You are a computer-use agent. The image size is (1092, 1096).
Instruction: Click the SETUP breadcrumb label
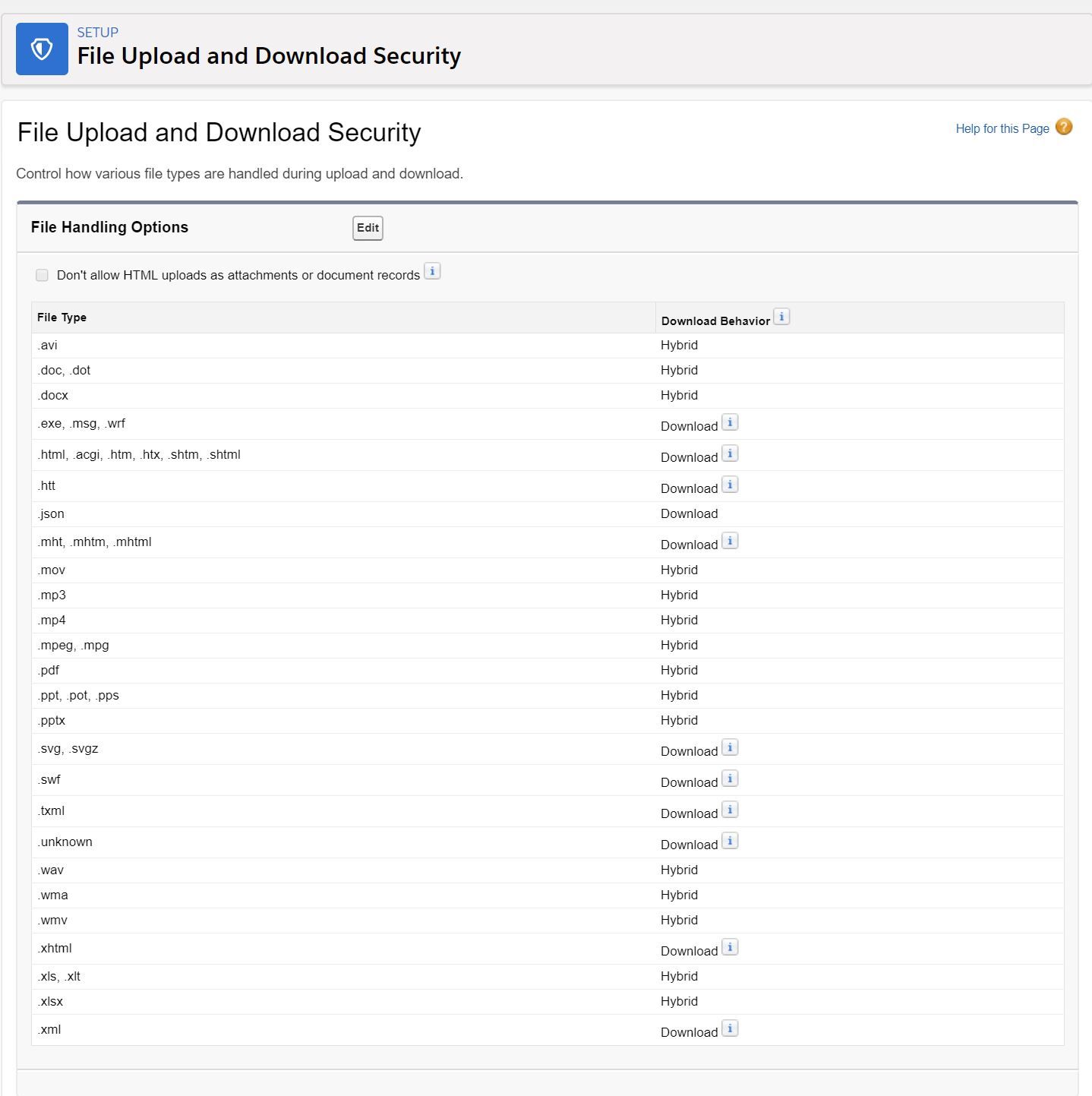(x=97, y=33)
